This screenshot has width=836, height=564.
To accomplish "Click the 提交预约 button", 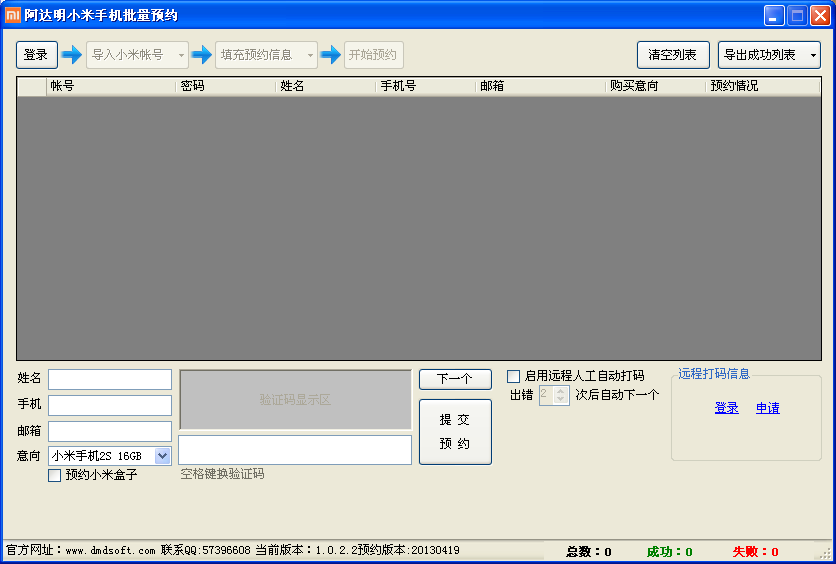I will [455, 432].
